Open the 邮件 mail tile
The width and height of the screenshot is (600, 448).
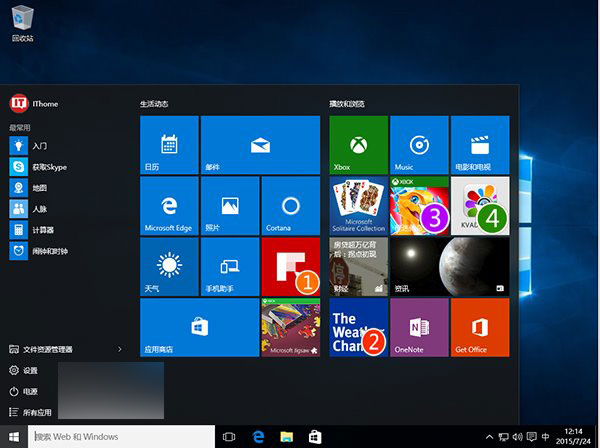click(x=260, y=145)
